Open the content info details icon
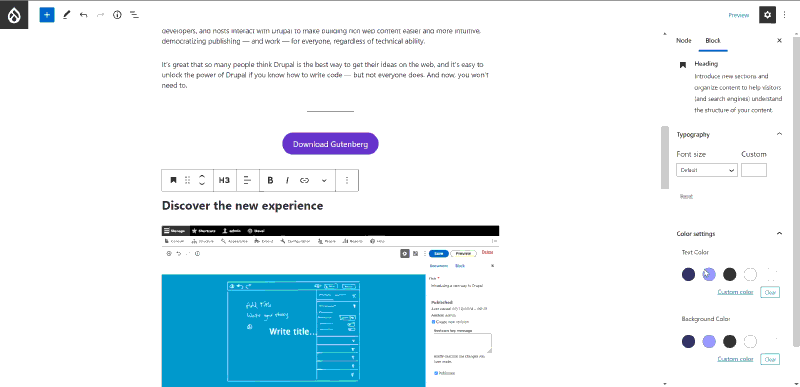 117,15
